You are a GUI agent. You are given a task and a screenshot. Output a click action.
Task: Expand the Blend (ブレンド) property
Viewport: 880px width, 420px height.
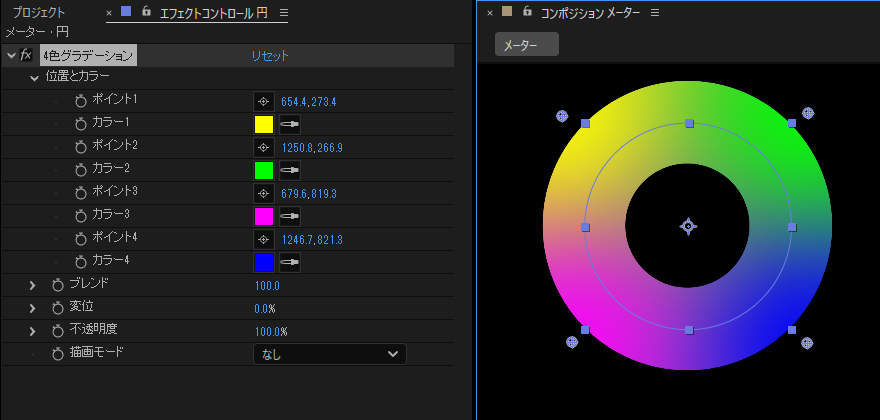(x=33, y=285)
